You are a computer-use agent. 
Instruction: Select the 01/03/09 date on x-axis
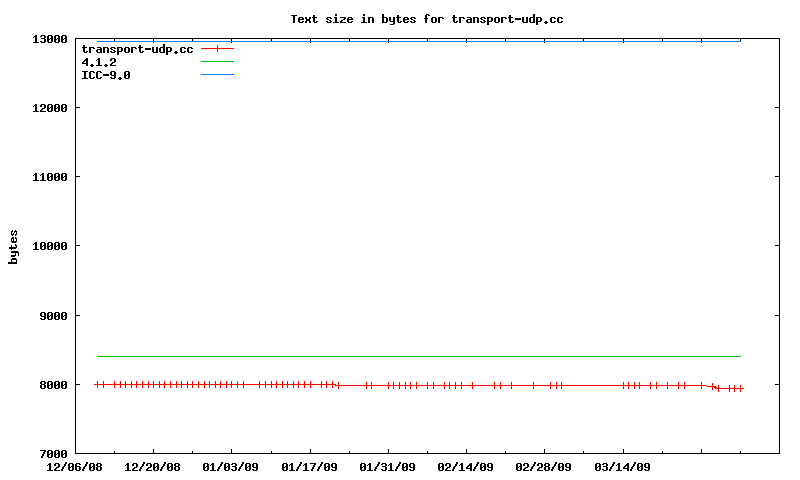point(231,467)
